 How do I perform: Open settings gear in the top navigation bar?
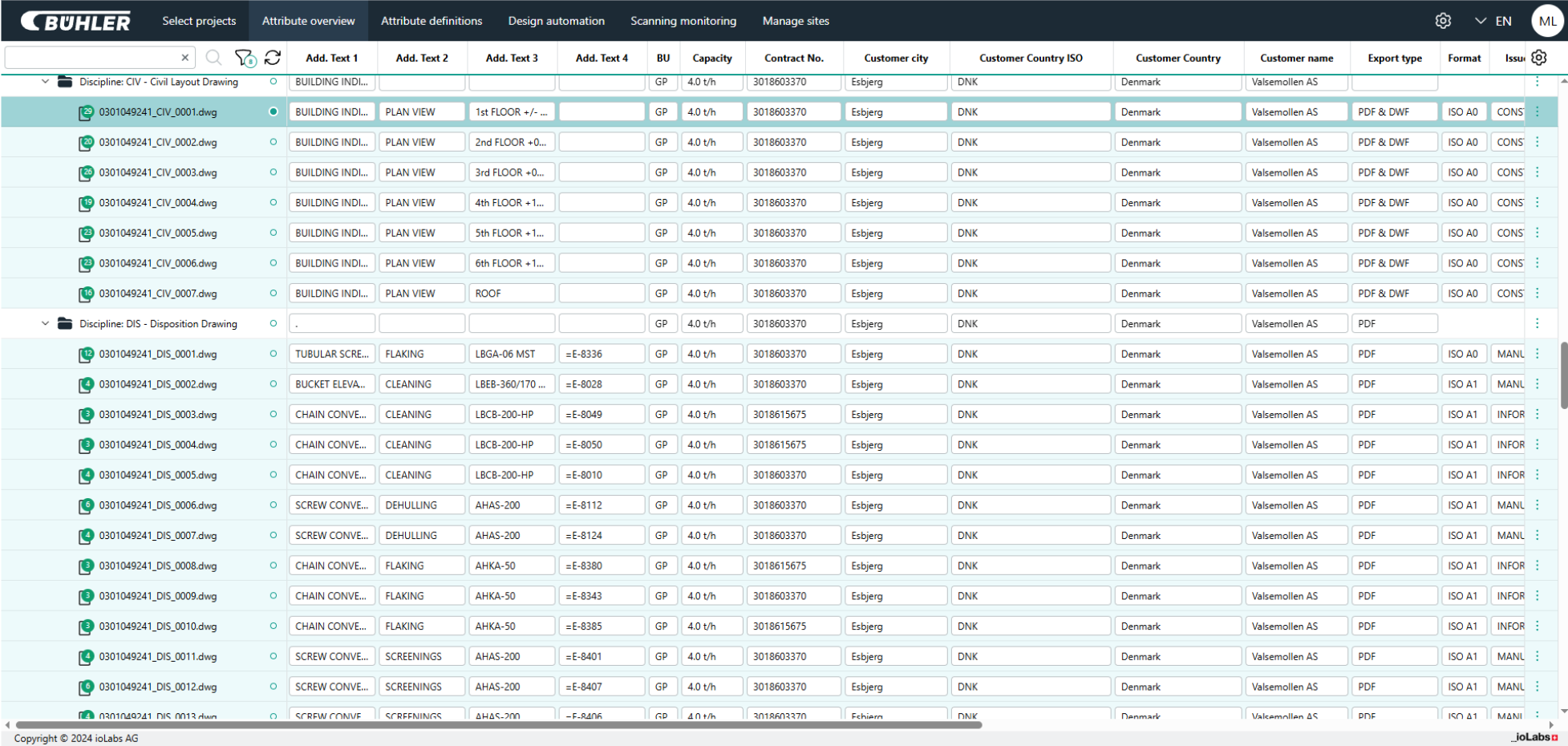tap(1443, 21)
